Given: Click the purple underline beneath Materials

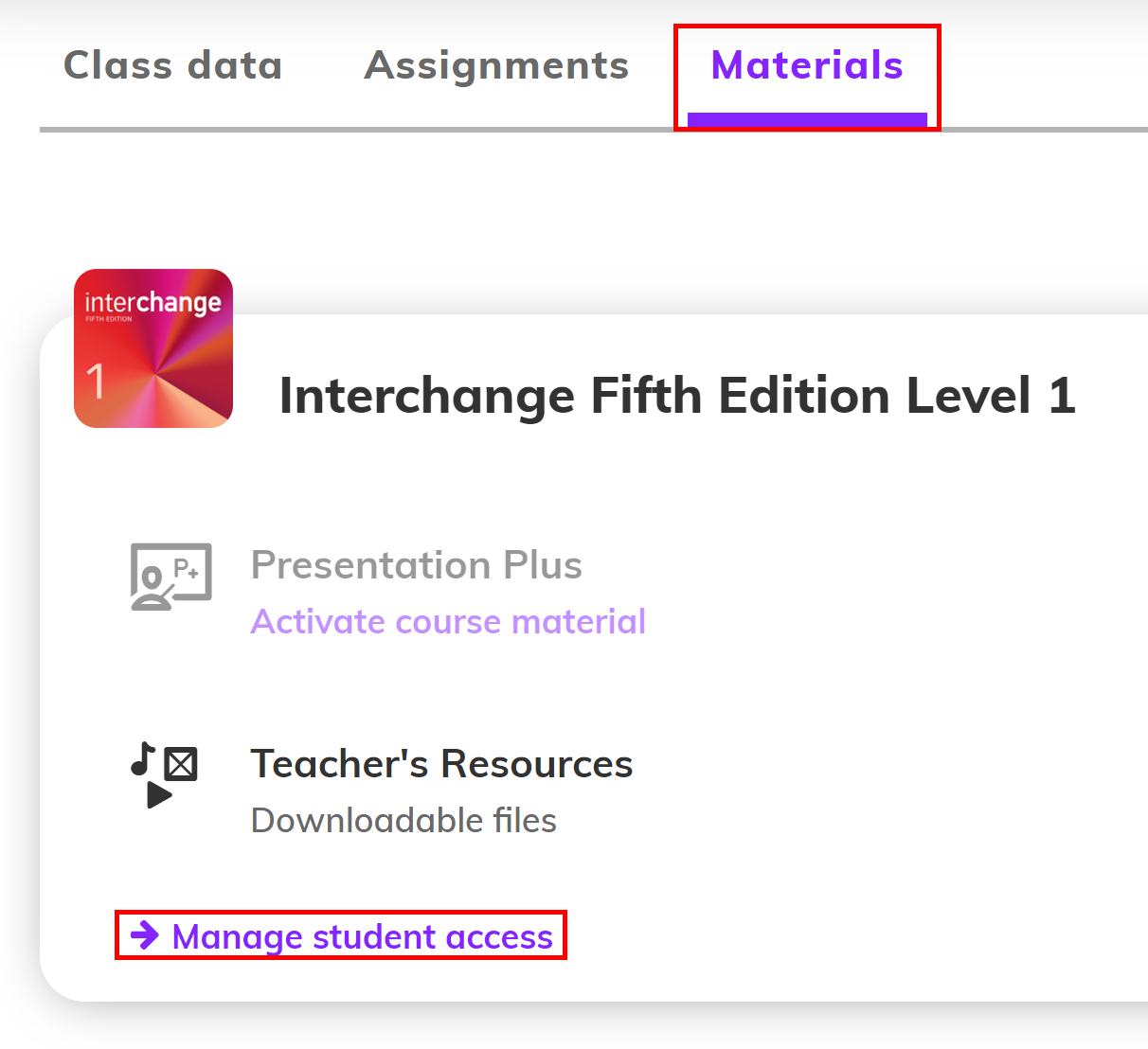Looking at the screenshot, I should pyautogui.click(x=807, y=119).
